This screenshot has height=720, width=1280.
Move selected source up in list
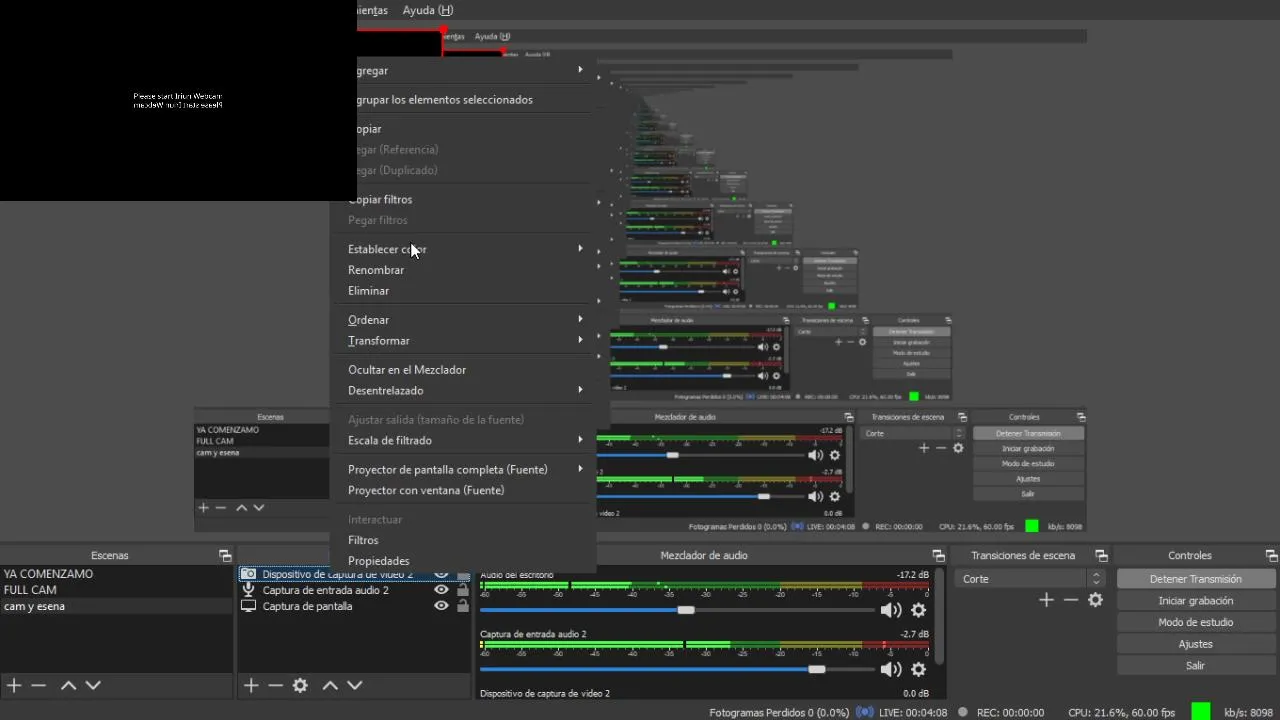click(330, 685)
